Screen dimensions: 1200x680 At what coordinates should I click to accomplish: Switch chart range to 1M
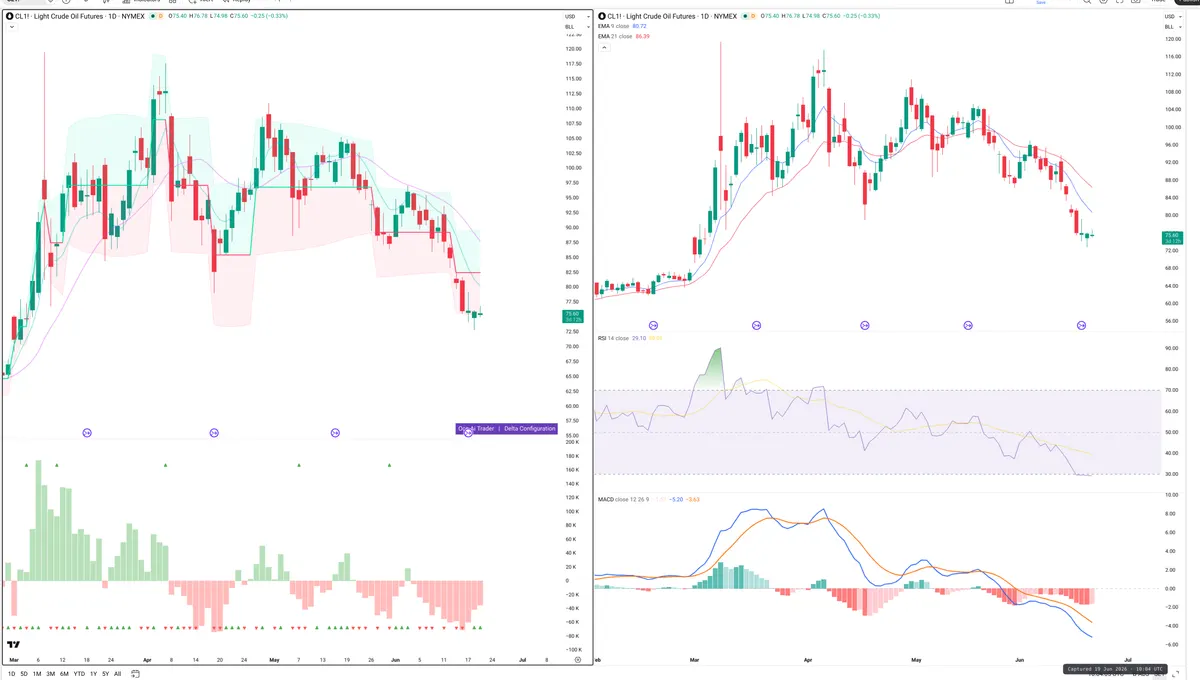point(36,674)
